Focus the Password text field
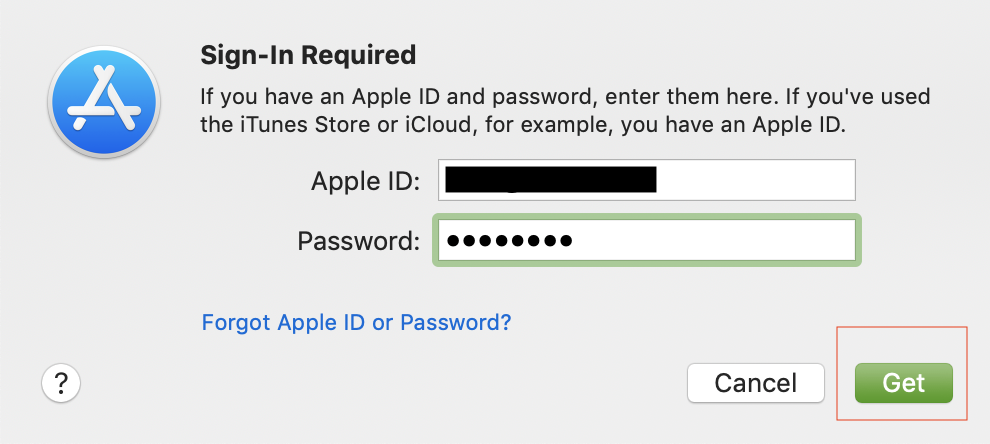The height and width of the screenshot is (444, 990). tap(647, 240)
